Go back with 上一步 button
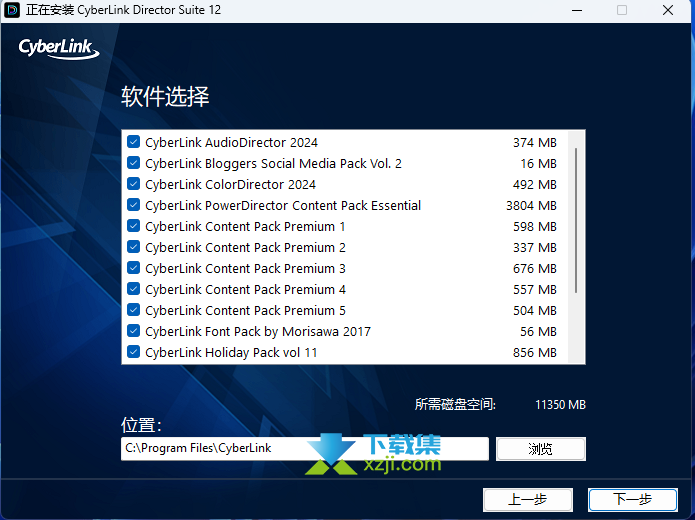The width and height of the screenshot is (695, 520). click(x=528, y=500)
